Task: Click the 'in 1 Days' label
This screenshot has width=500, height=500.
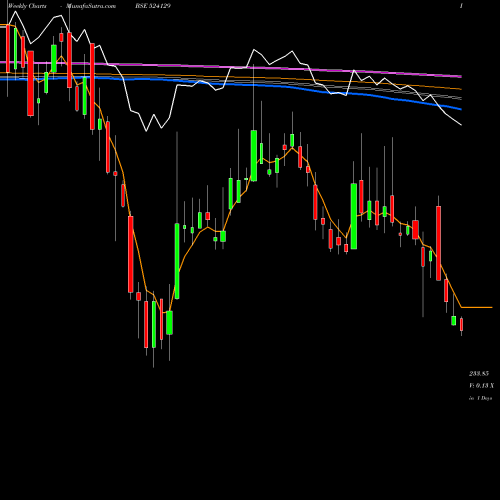Action: coord(480,398)
